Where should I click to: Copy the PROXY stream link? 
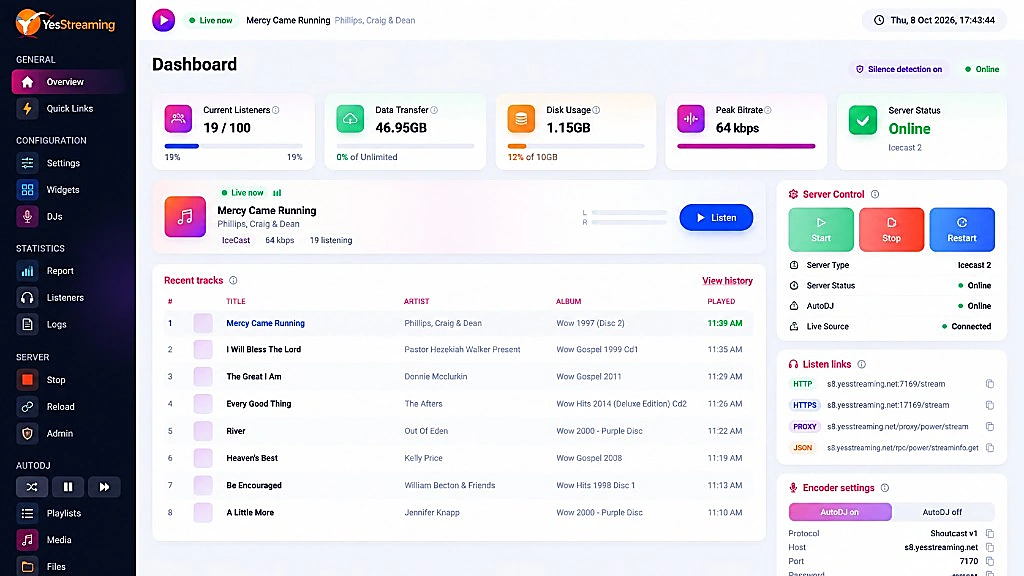tap(990, 426)
